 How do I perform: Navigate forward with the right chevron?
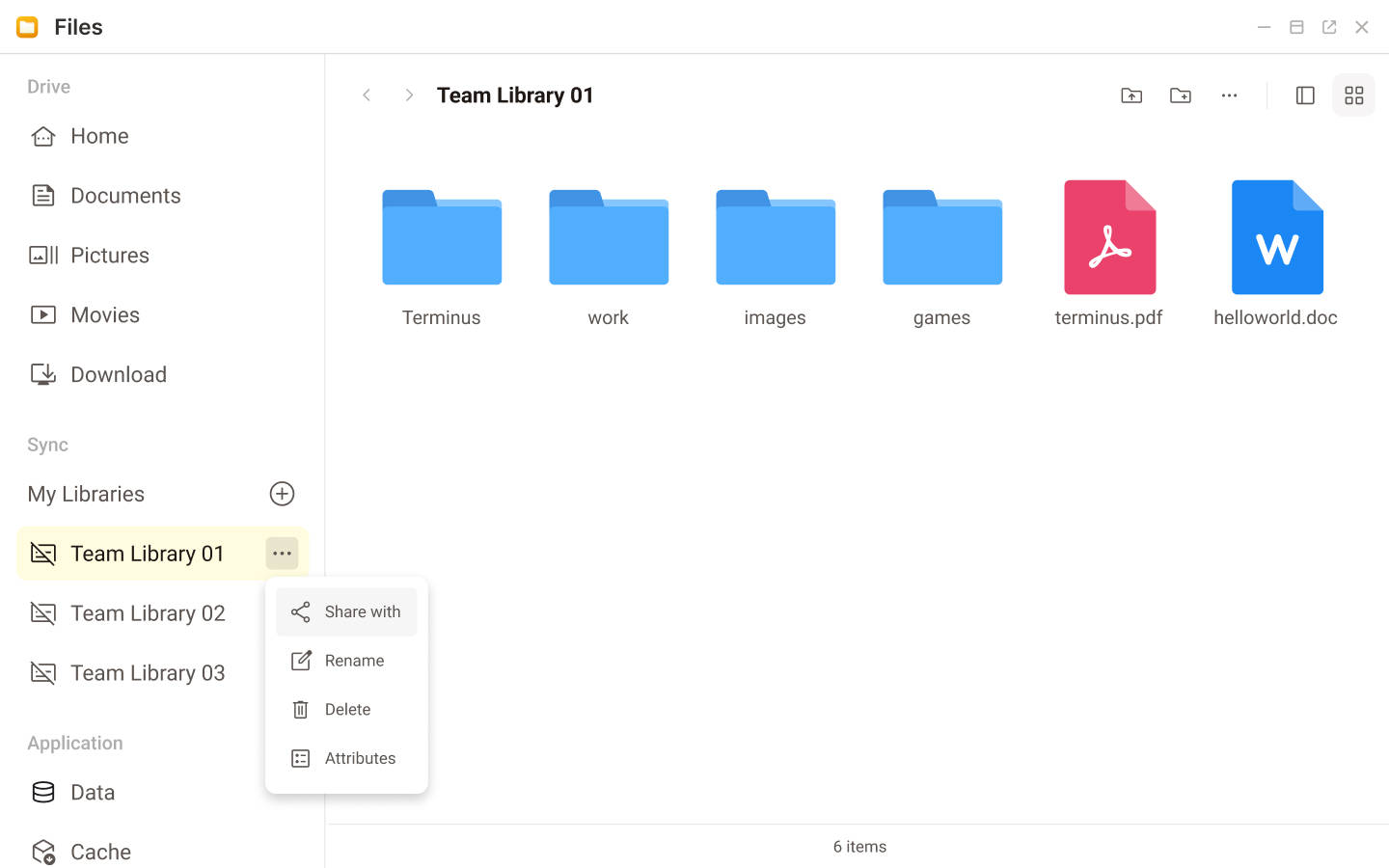tap(409, 95)
